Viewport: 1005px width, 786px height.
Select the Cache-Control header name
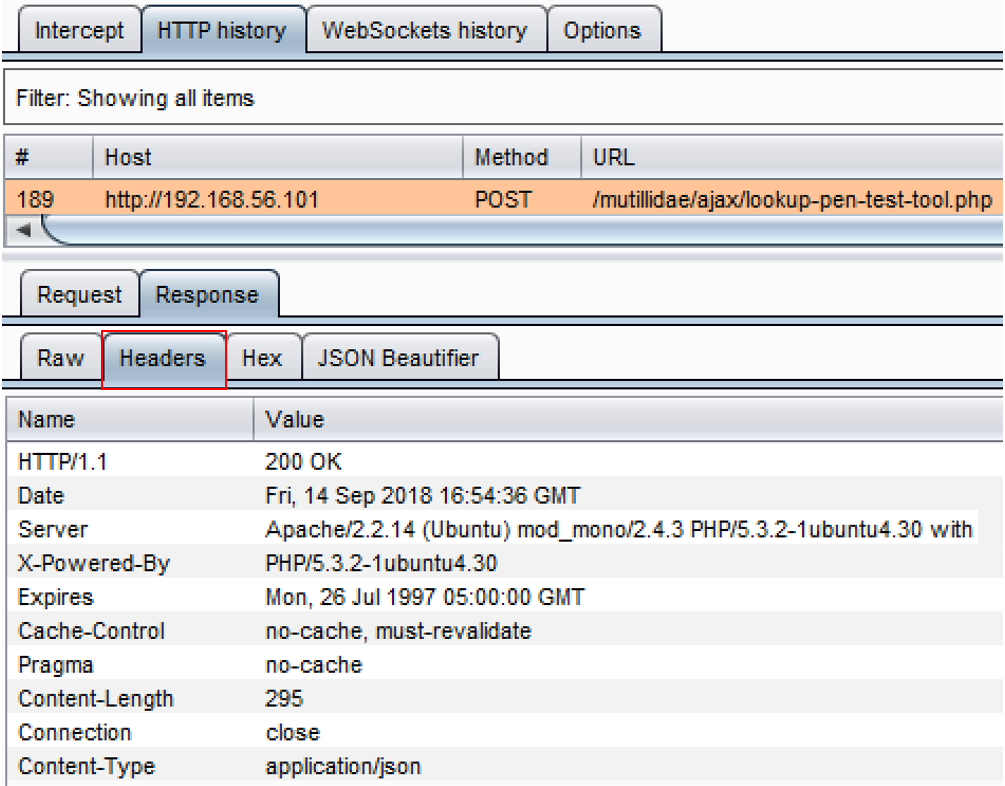coord(92,631)
